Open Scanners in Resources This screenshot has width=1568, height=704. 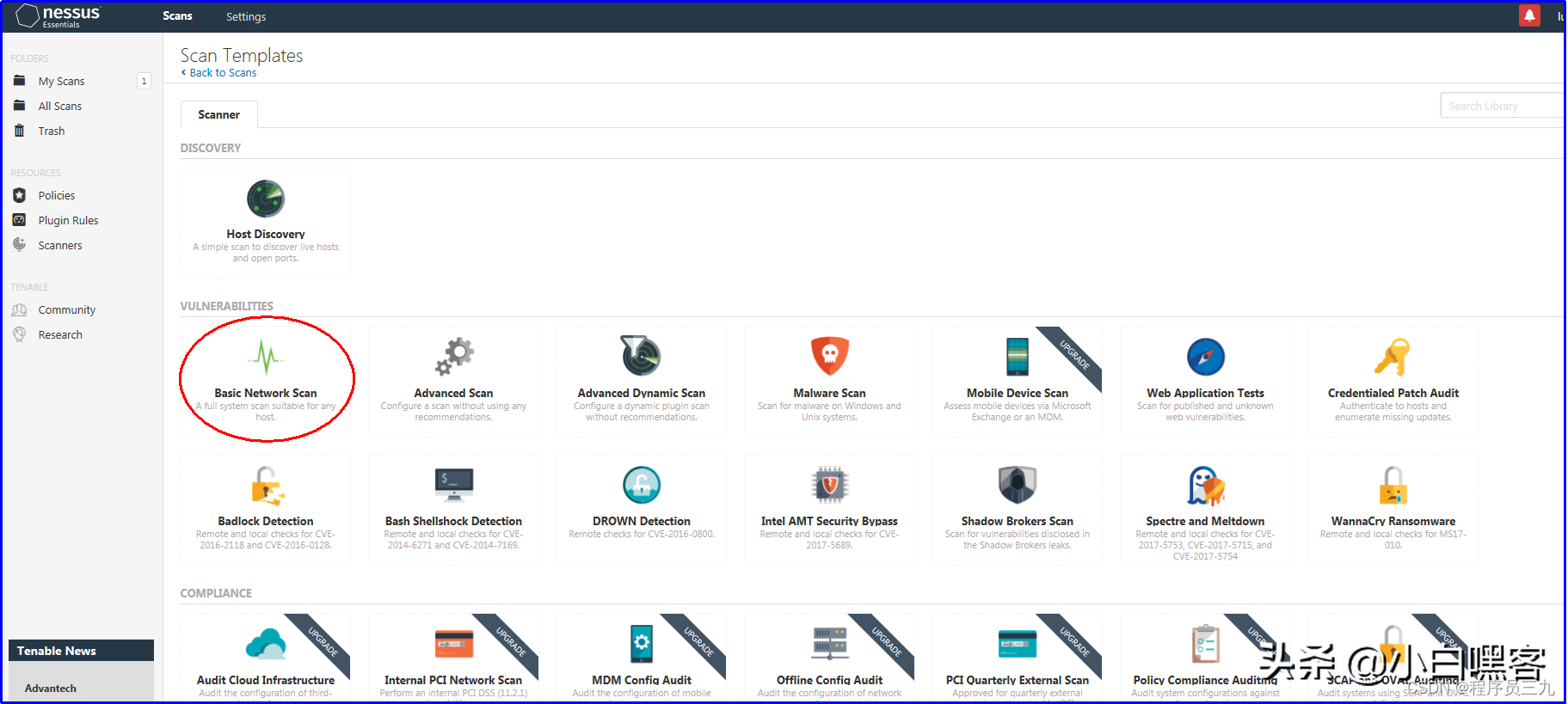click(60, 245)
